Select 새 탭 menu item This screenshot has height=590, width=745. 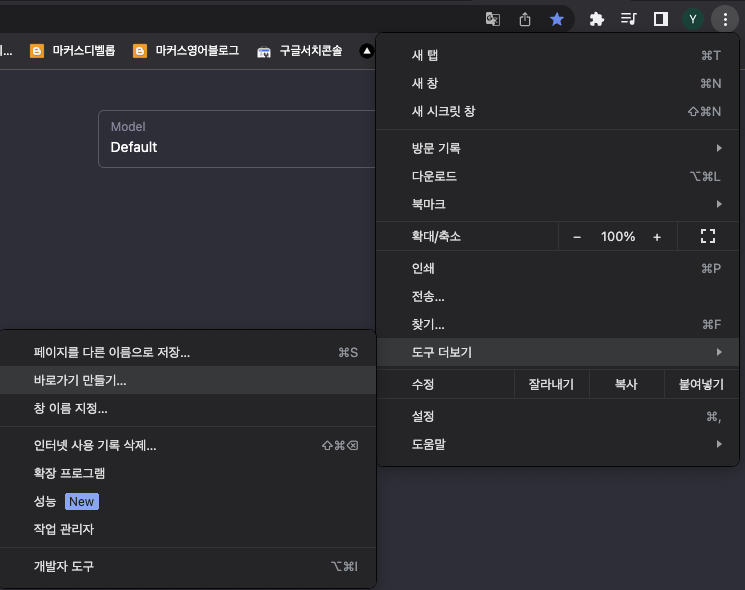click(558, 56)
